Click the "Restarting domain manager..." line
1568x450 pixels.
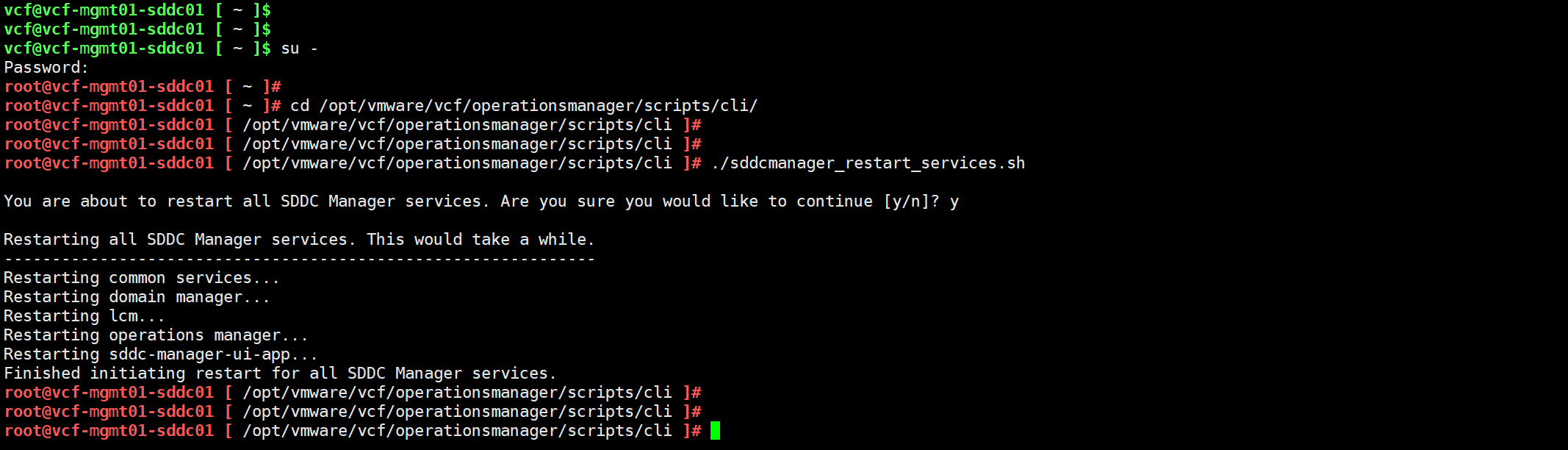tap(137, 297)
